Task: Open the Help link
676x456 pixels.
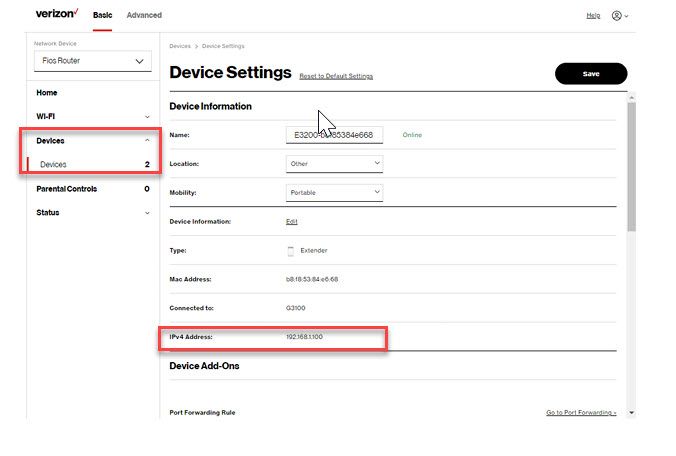Action: tap(593, 16)
